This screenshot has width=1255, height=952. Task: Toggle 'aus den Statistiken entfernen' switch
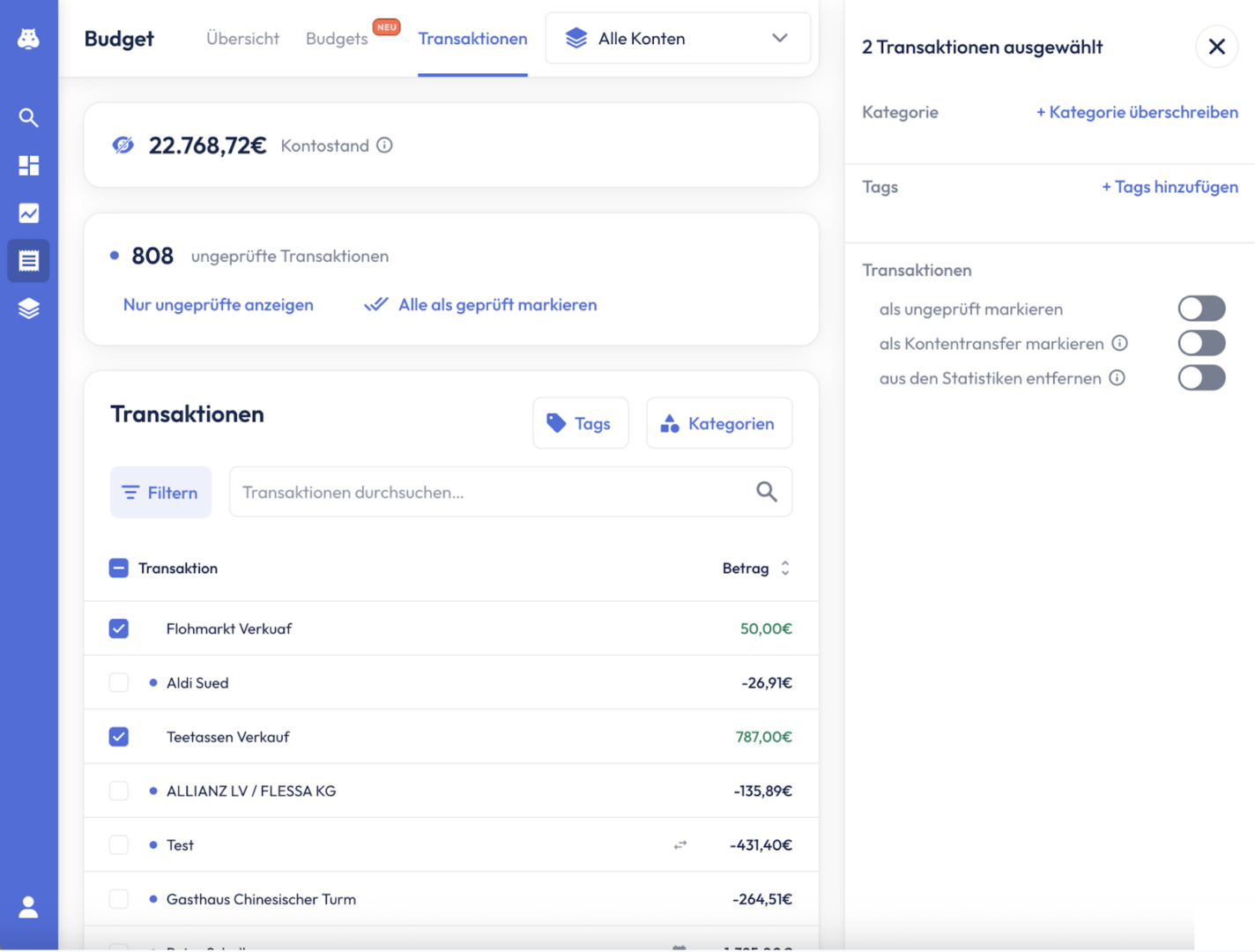1200,378
